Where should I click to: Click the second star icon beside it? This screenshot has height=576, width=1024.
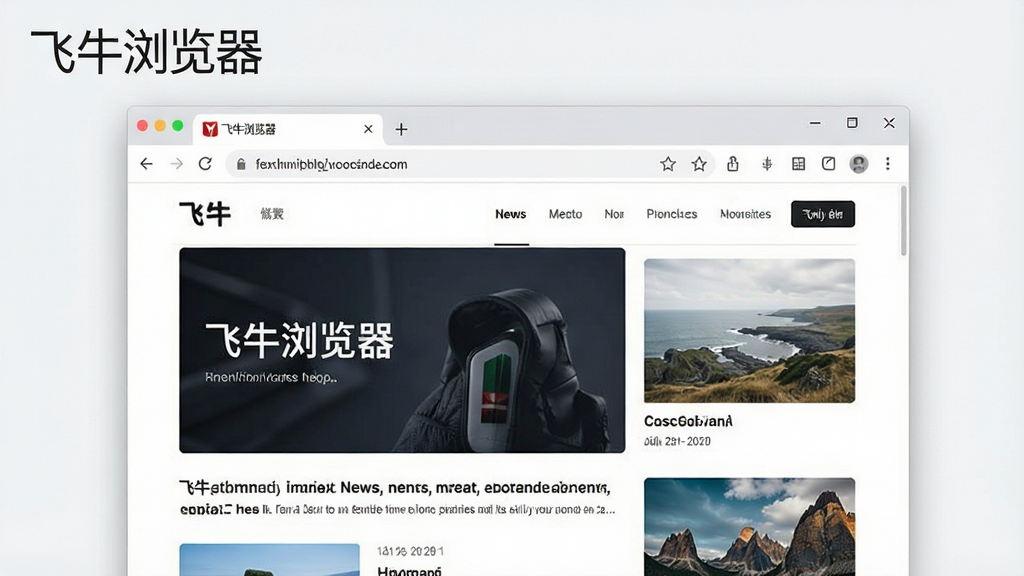pyautogui.click(x=699, y=164)
